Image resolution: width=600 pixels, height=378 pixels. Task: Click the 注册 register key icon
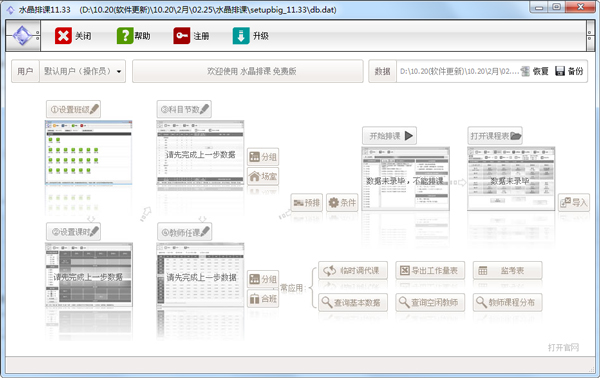point(182,36)
